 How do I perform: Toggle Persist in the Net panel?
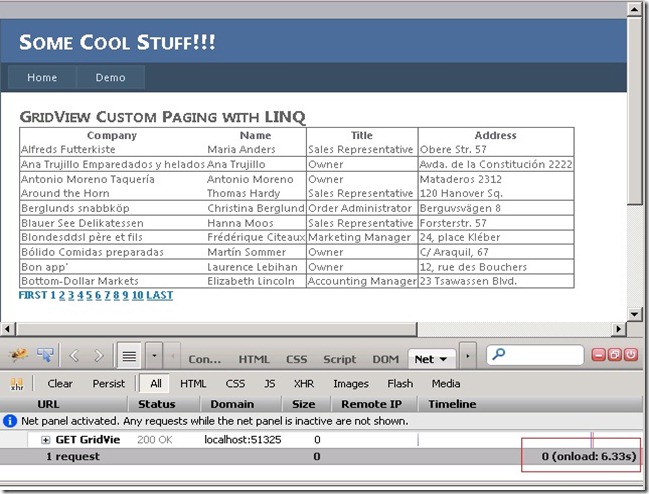coord(108,384)
